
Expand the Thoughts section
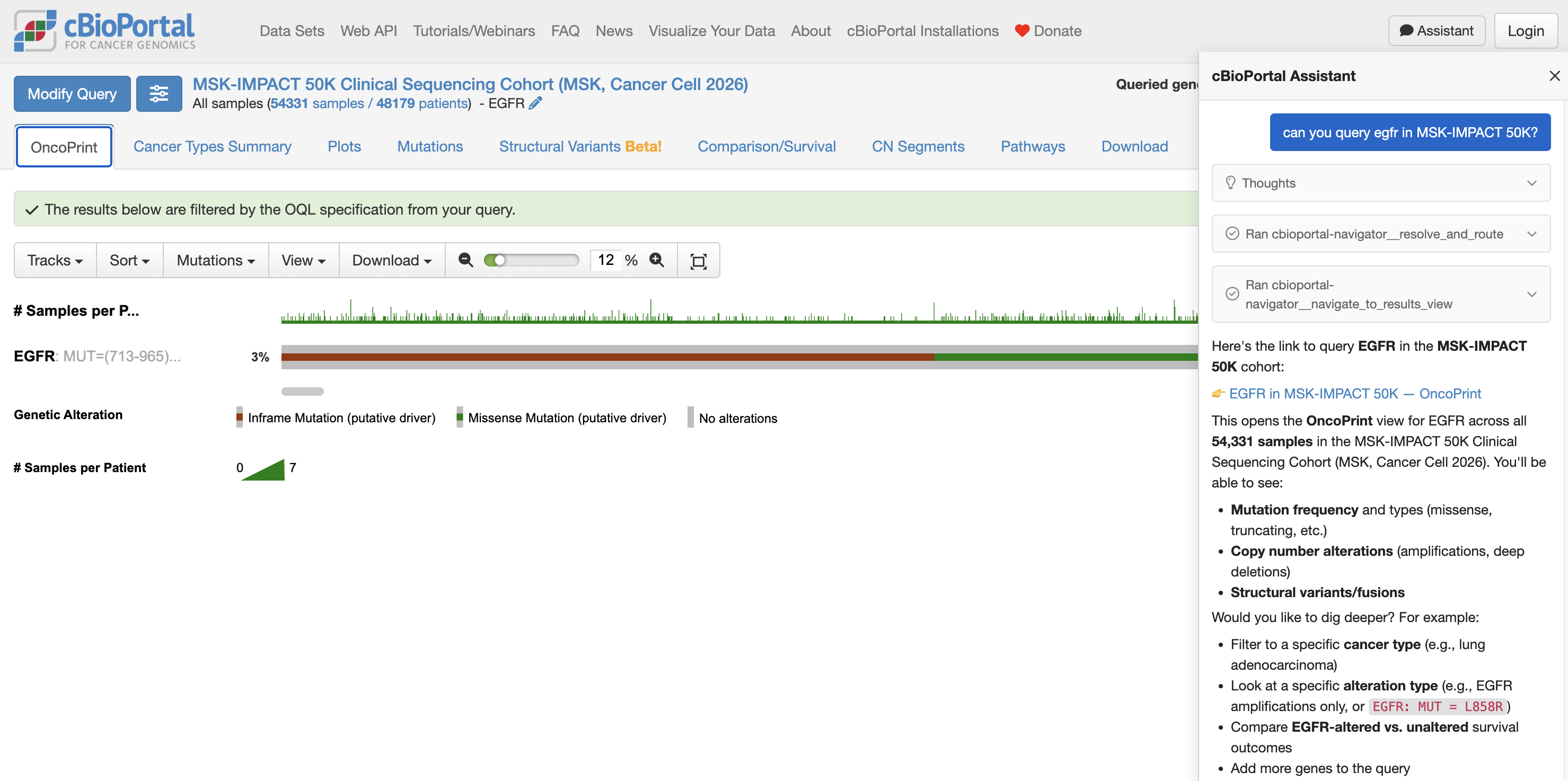pos(1380,182)
